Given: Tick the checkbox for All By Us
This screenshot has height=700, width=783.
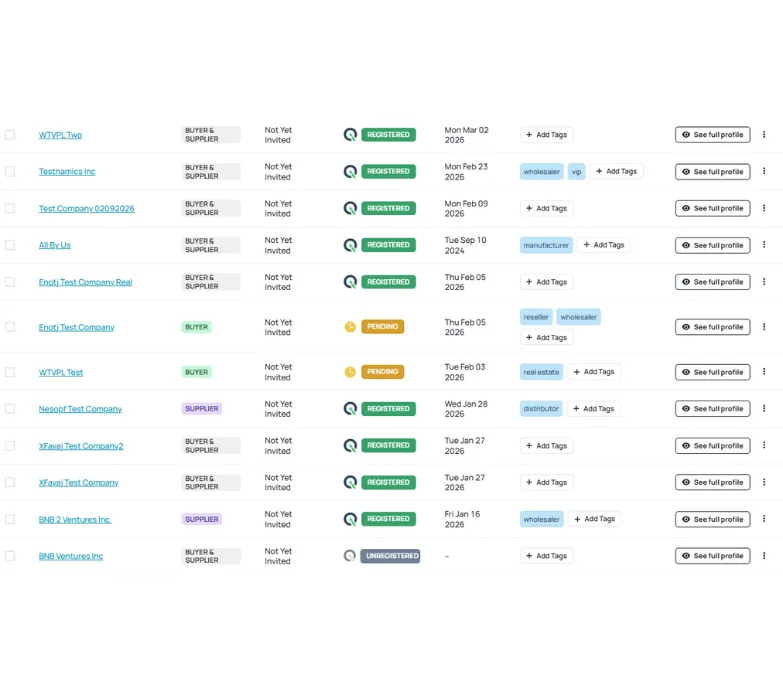Looking at the screenshot, I should pyautogui.click(x=10, y=245).
